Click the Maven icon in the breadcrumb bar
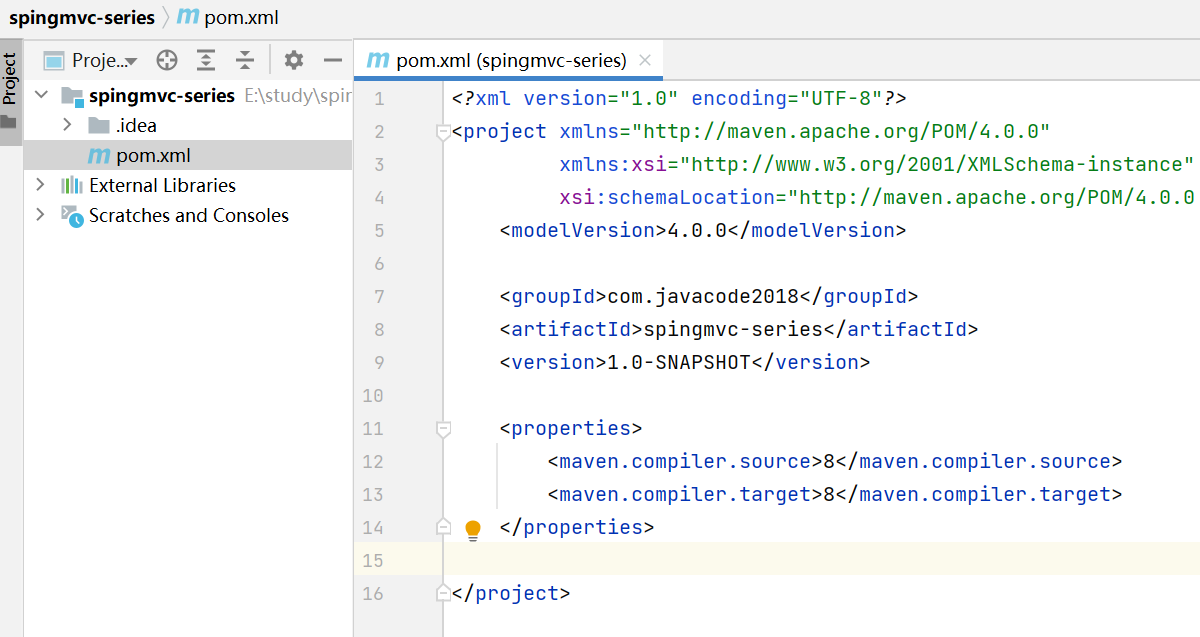1200x637 pixels. tap(187, 17)
